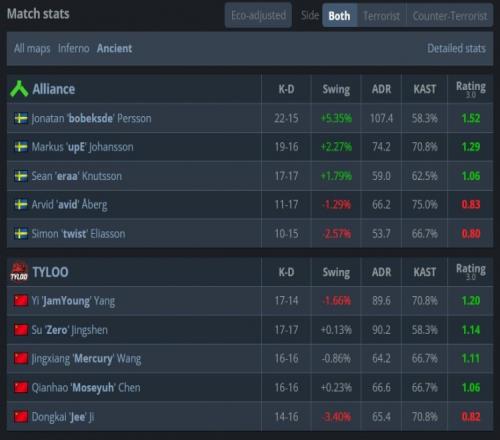Switch side filter to Terrorist
Image resolution: width=500 pixels, height=440 pixels.
coord(381,15)
